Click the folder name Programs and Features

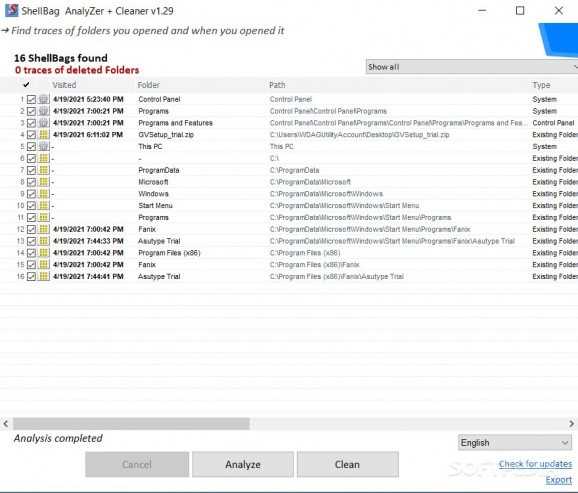tap(175, 123)
